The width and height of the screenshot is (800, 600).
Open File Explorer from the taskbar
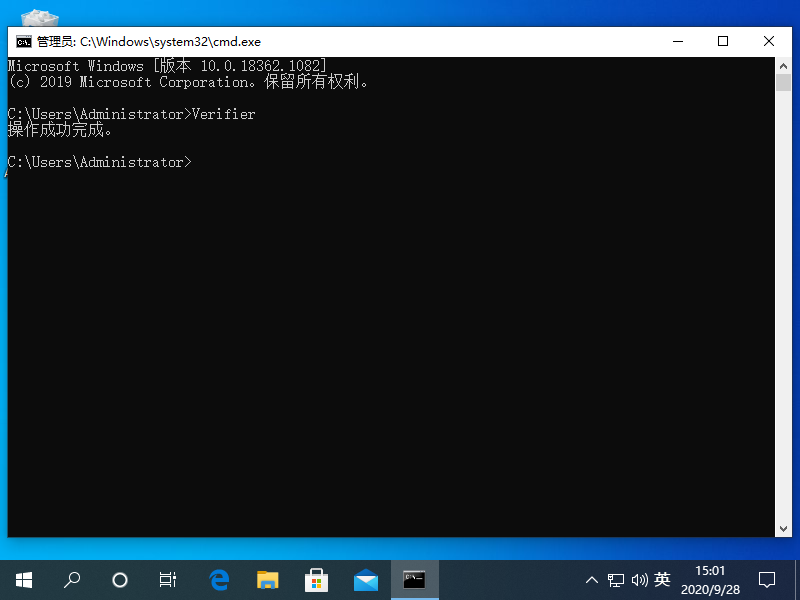(267, 579)
